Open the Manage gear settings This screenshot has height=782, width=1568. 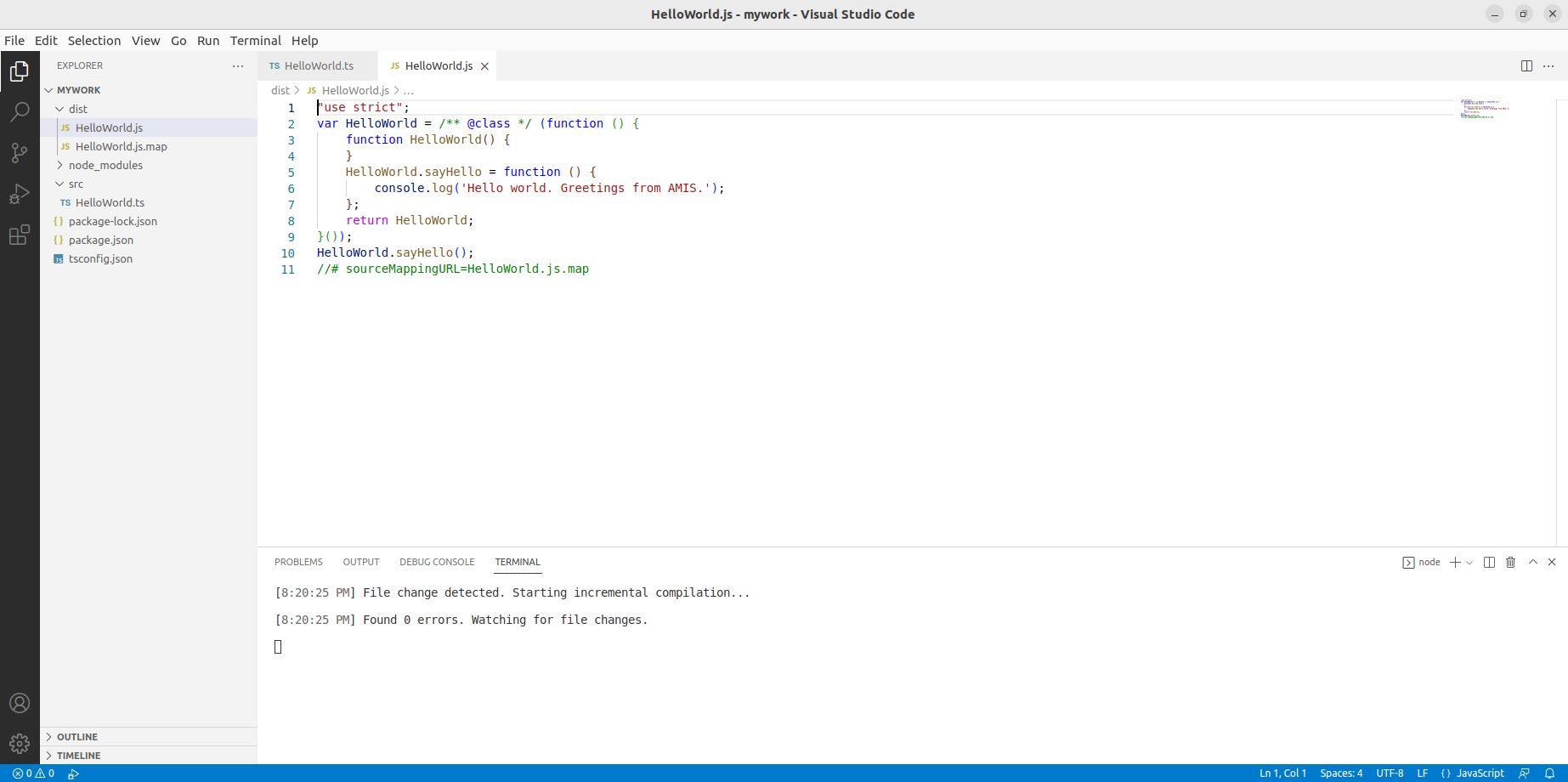[20, 744]
